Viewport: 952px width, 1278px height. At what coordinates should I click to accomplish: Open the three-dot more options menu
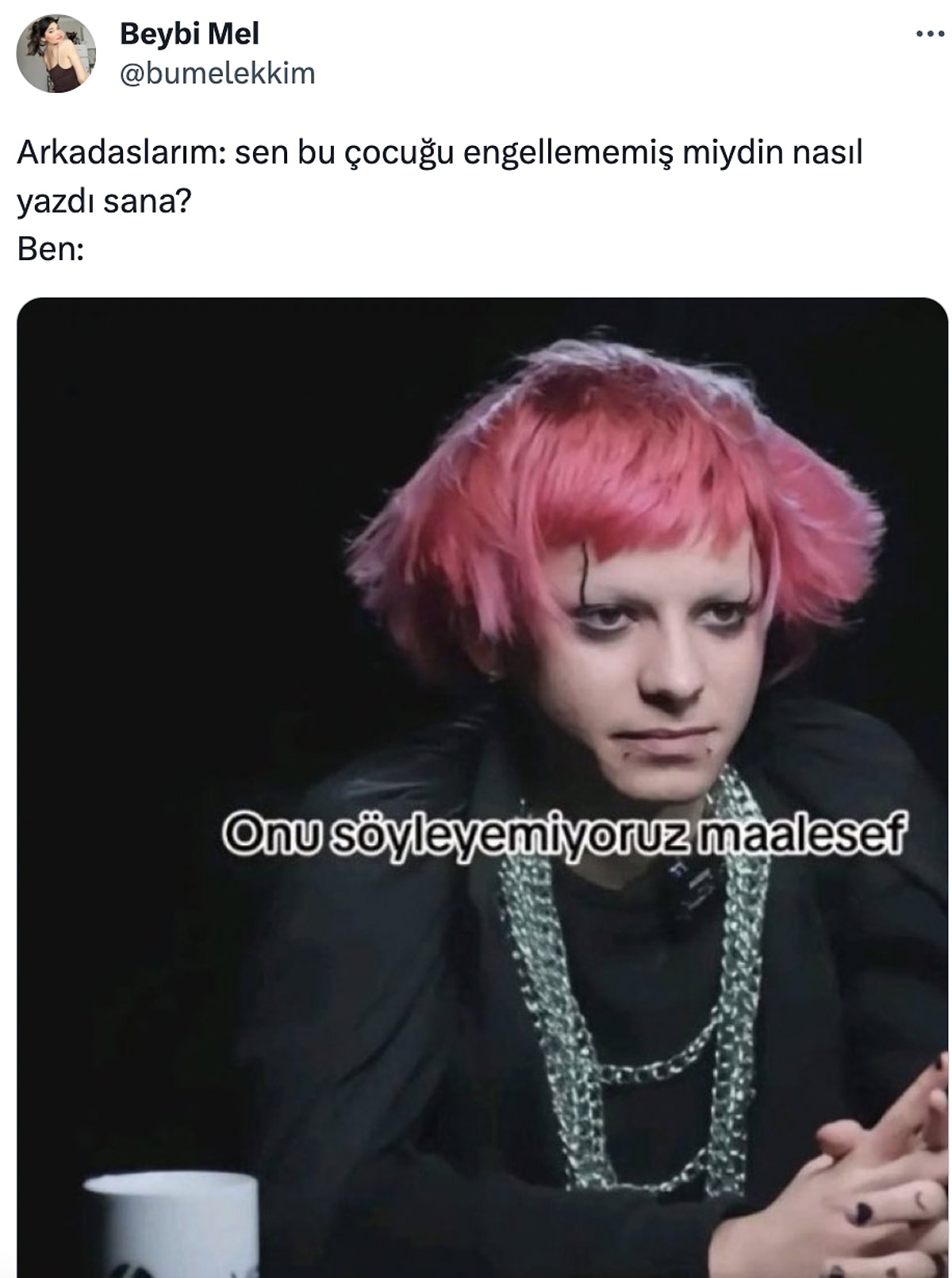pyautogui.click(x=929, y=34)
